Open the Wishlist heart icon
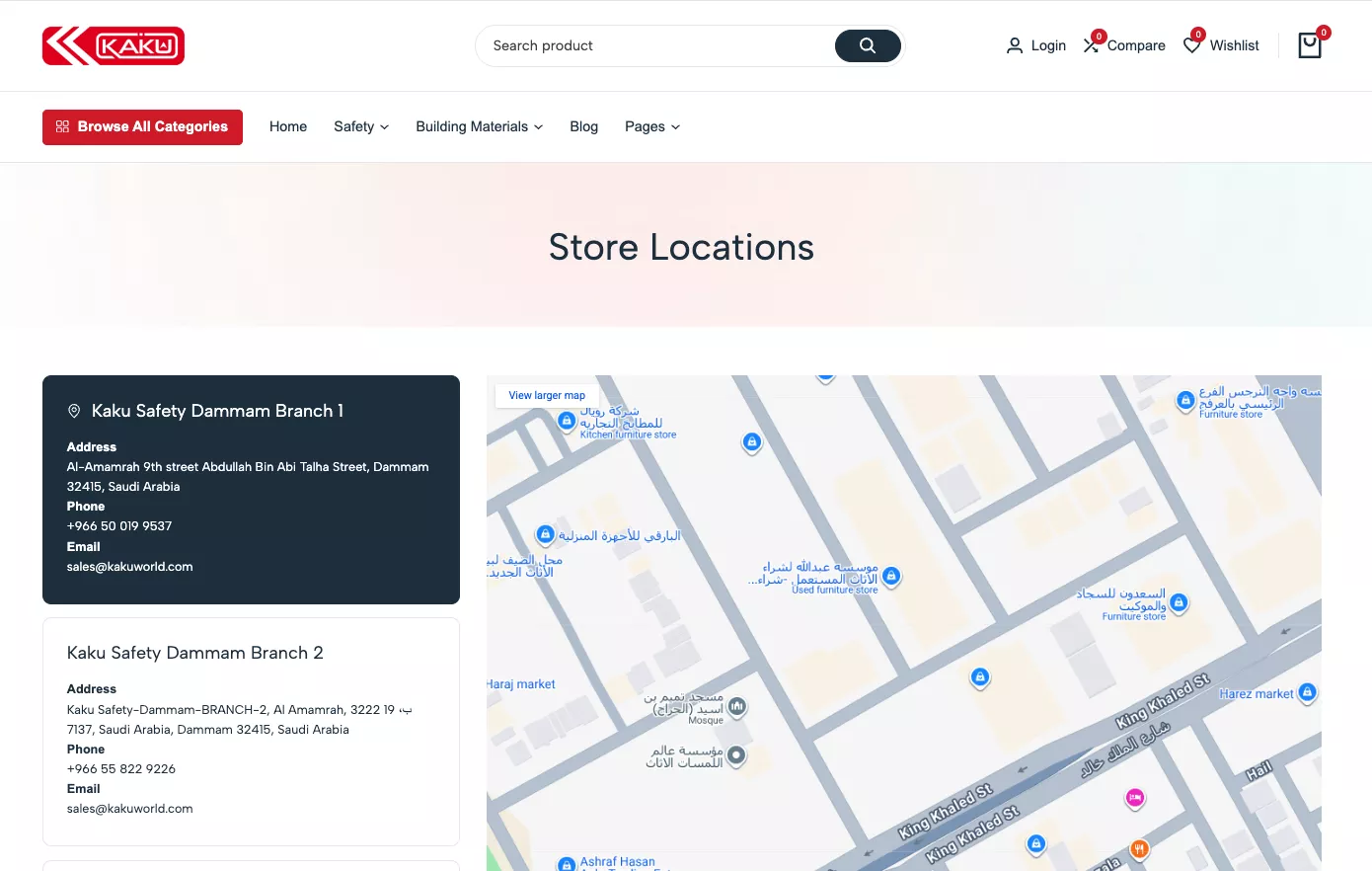This screenshot has width=1372, height=871. coord(1192,45)
